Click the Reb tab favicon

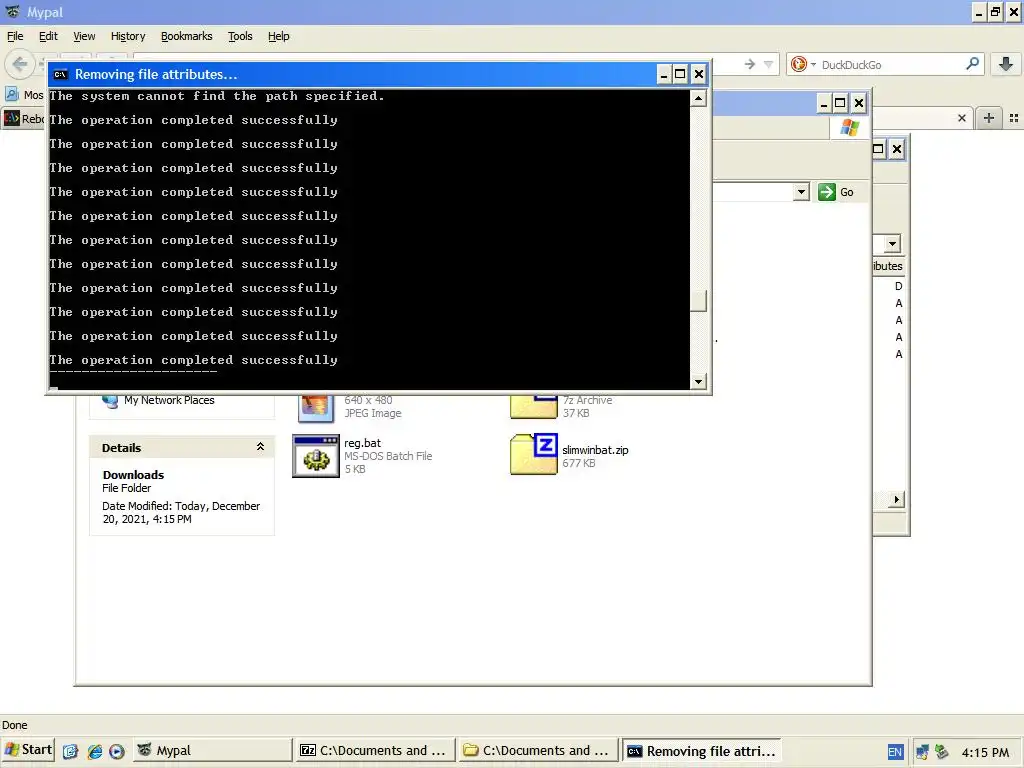[12, 118]
